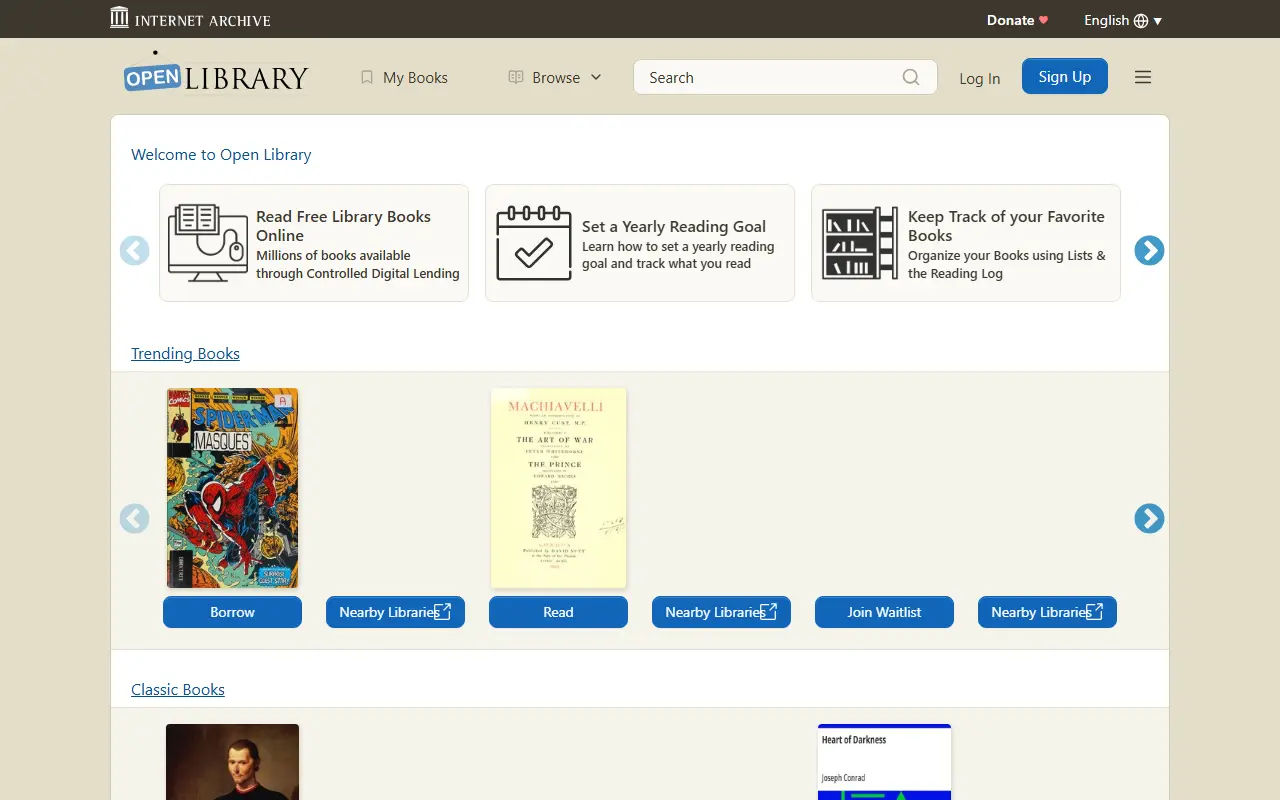Click the bookmark icon beside My Books
Image resolution: width=1280 pixels, height=800 pixels.
[x=367, y=77]
